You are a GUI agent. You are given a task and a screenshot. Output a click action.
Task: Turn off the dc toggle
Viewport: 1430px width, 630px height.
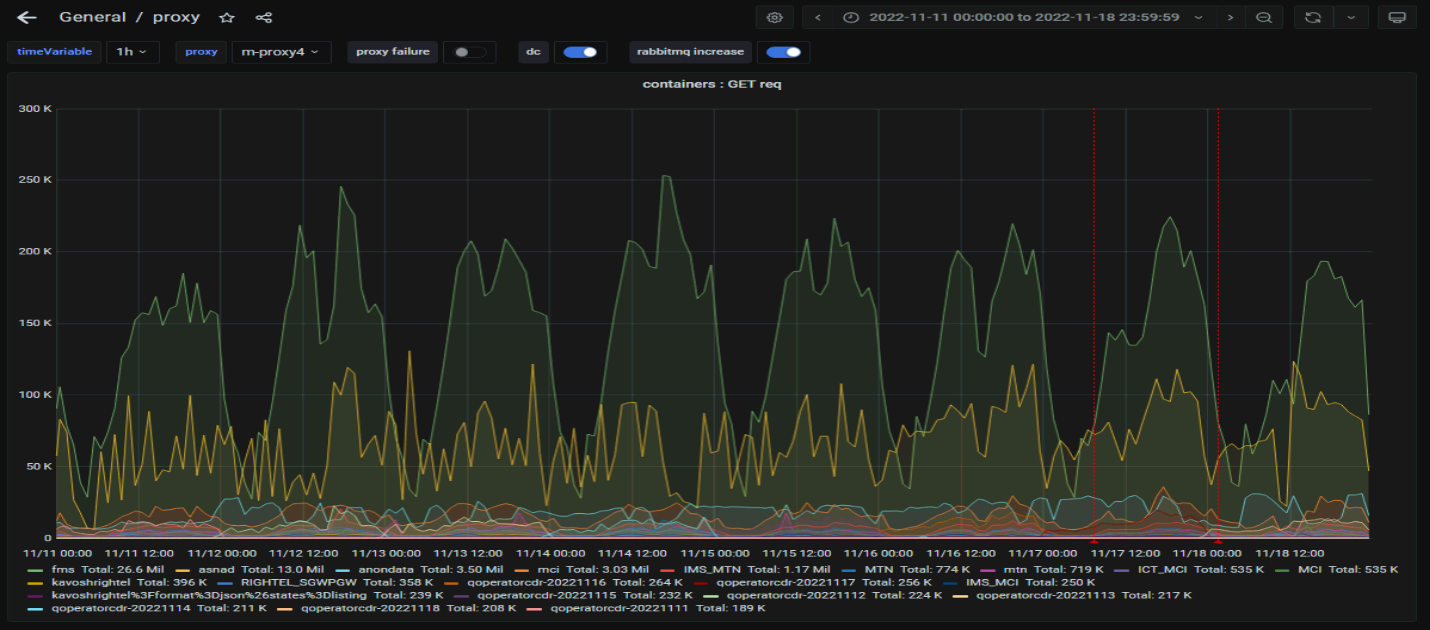click(x=579, y=52)
